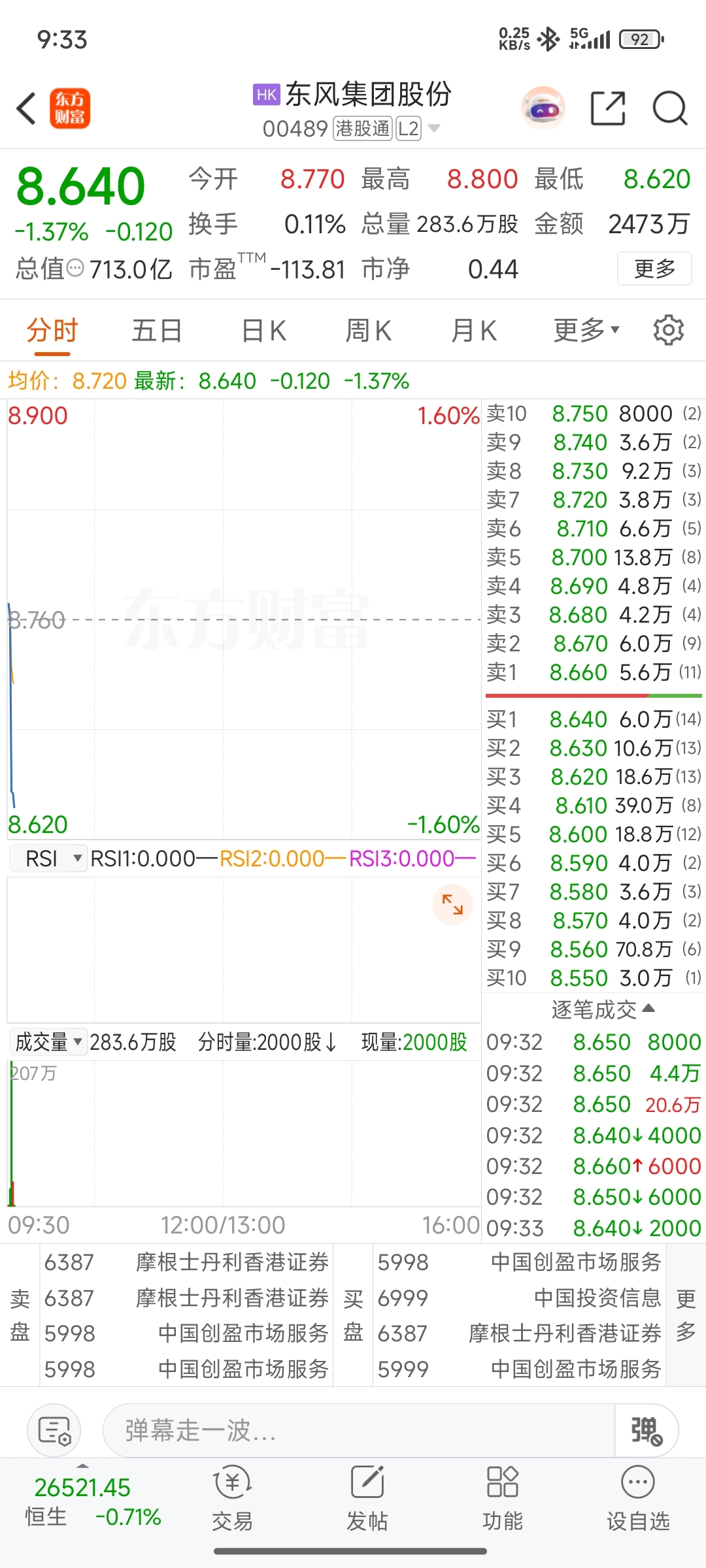Tap buy broker 5999 中国创盈市场服务
This screenshot has width=706, height=1568.
pyautogui.click(x=520, y=1369)
